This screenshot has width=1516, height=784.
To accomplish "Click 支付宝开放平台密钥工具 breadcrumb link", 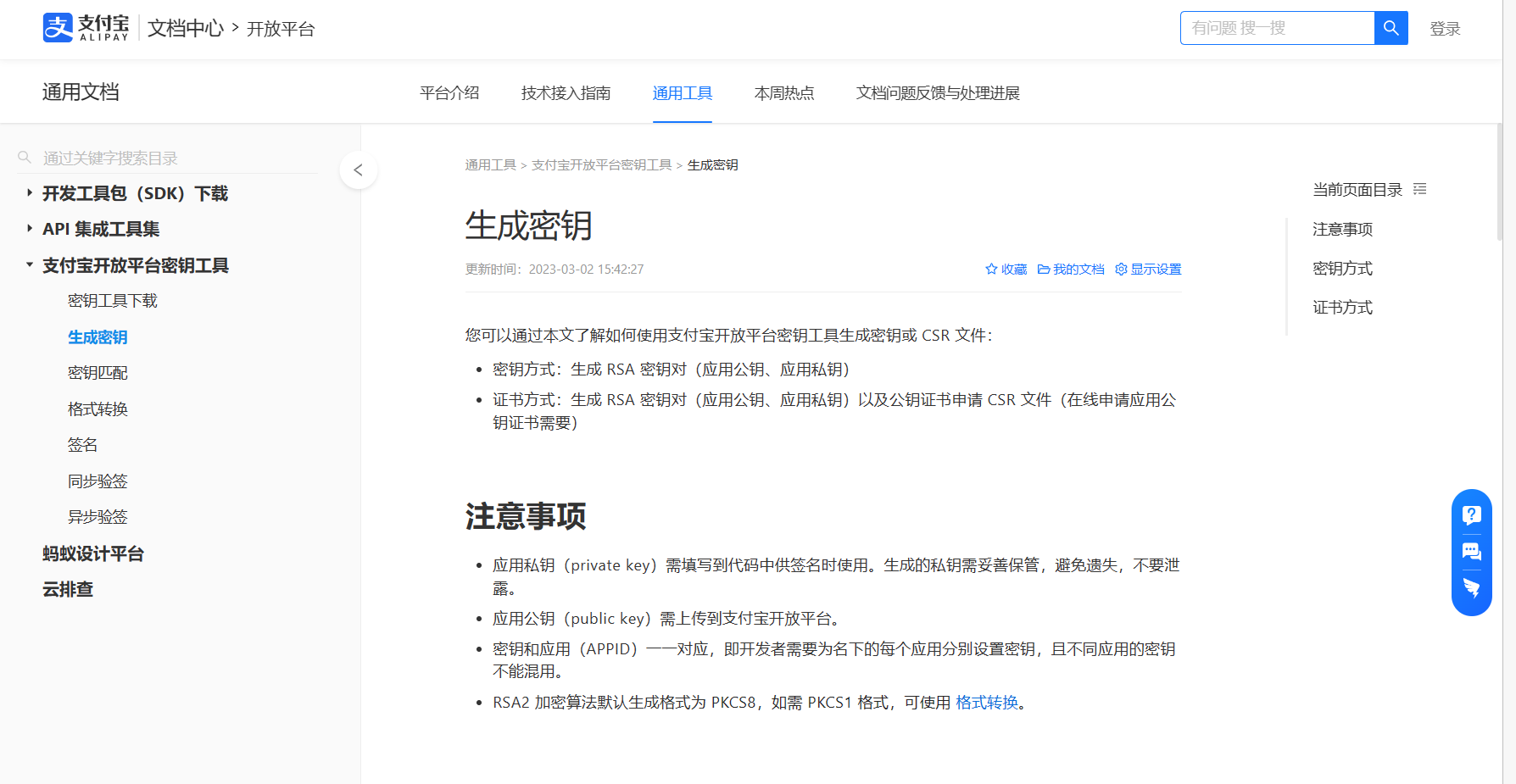I will click(x=601, y=164).
